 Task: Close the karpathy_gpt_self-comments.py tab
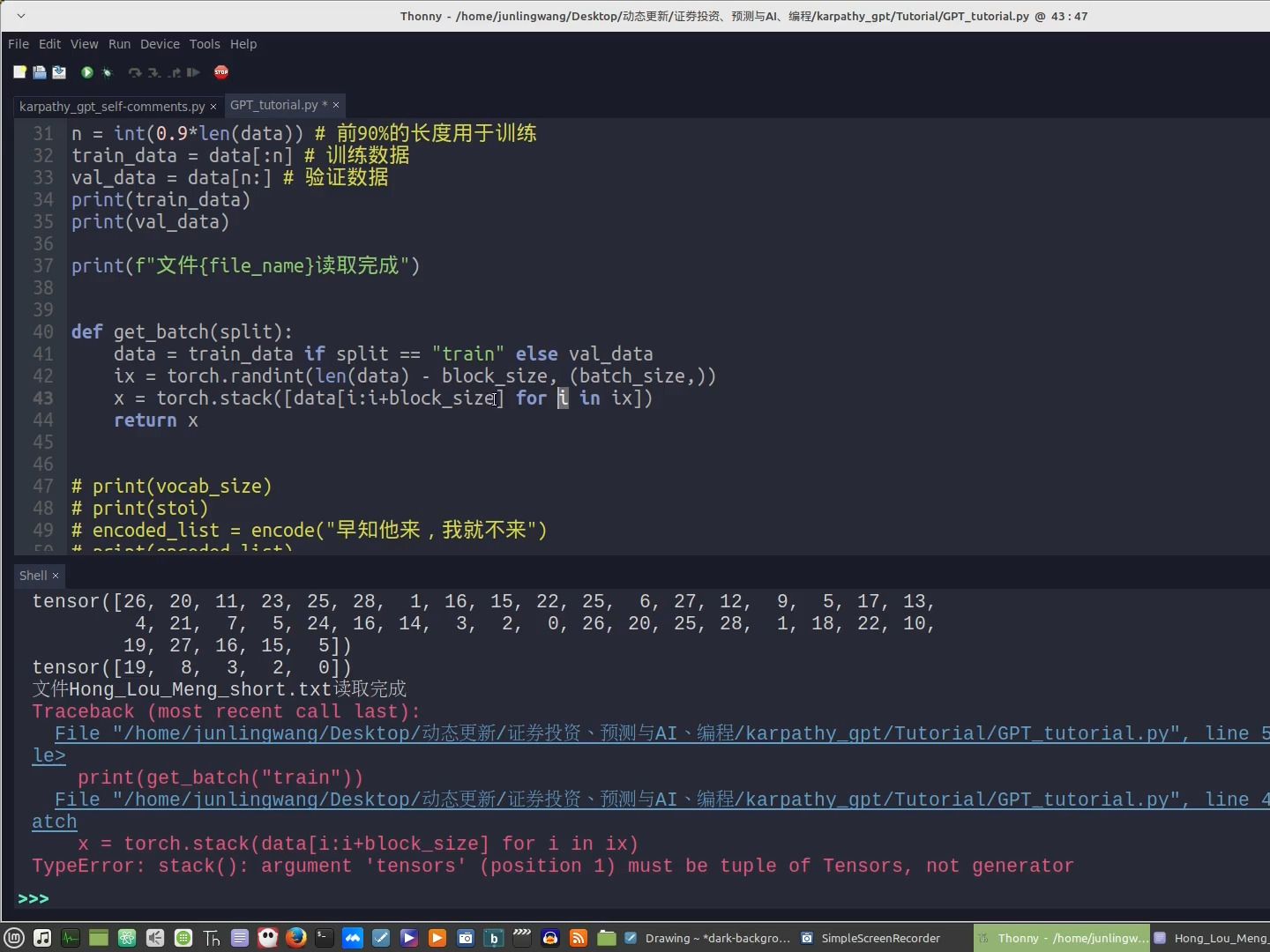(213, 107)
